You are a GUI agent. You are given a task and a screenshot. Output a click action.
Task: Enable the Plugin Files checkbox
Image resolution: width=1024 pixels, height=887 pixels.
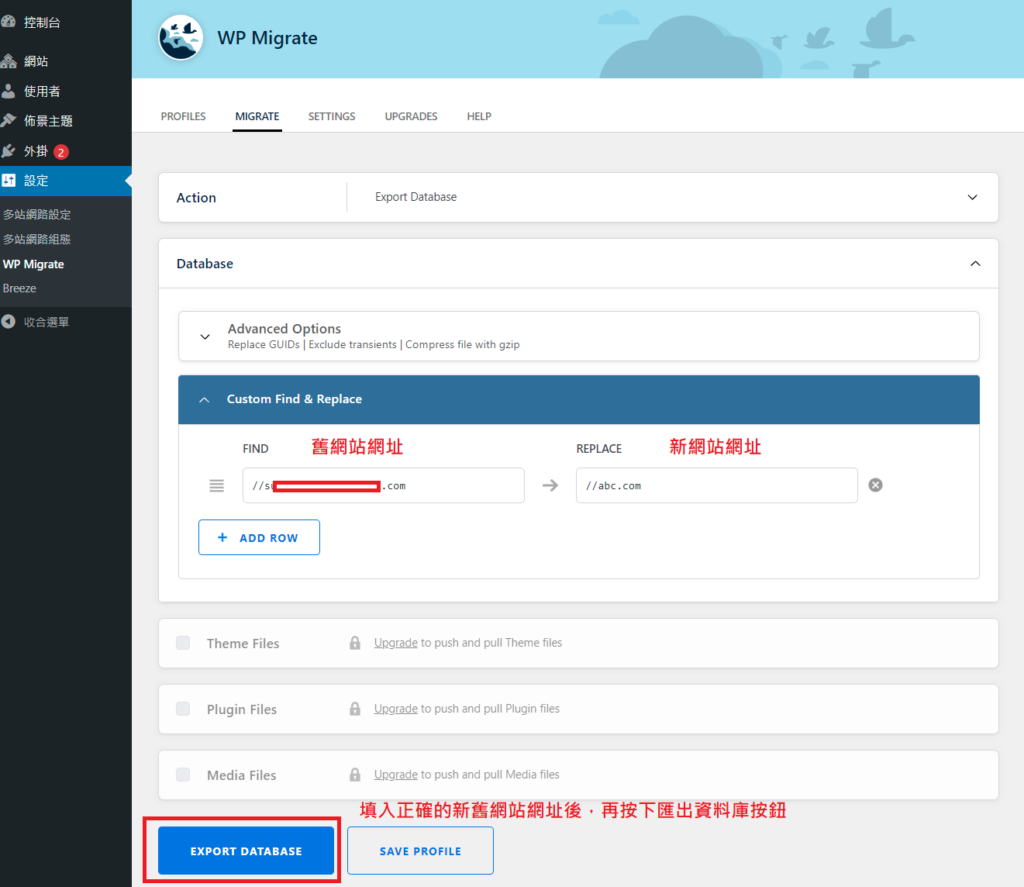pos(183,709)
